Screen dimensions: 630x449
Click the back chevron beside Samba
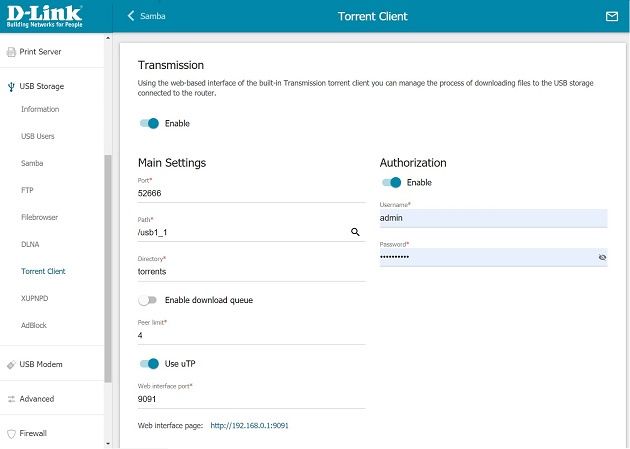pyautogui.click(x=131, y=16)
